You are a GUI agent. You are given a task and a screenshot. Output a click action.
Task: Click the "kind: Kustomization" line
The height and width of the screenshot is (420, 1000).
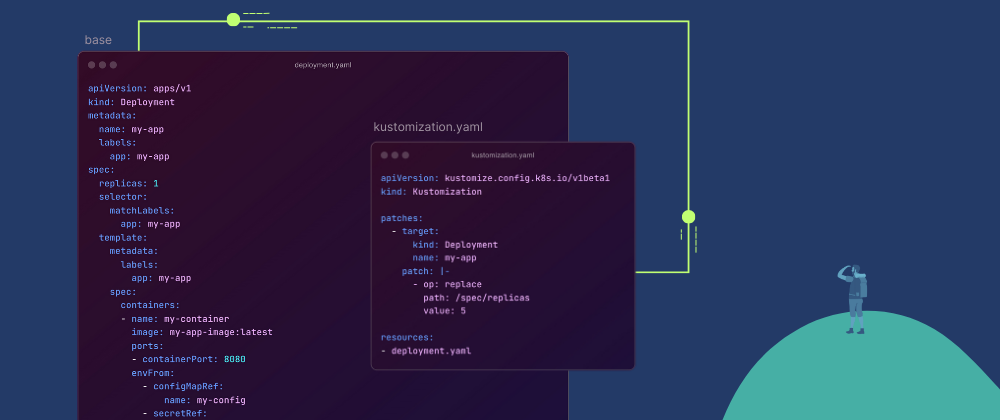click(432, 191)
